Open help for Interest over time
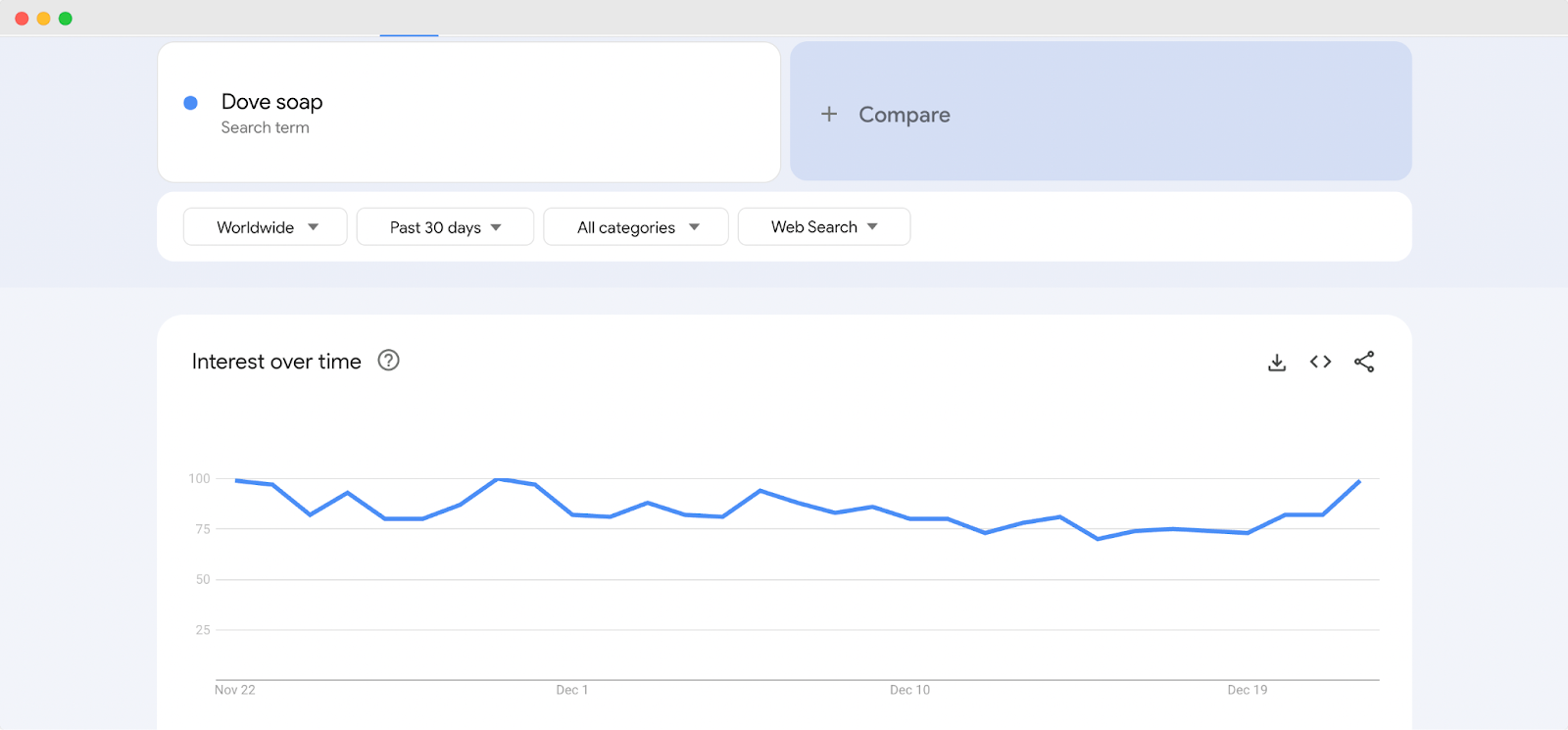1568x730 pixels. (388, 361)
